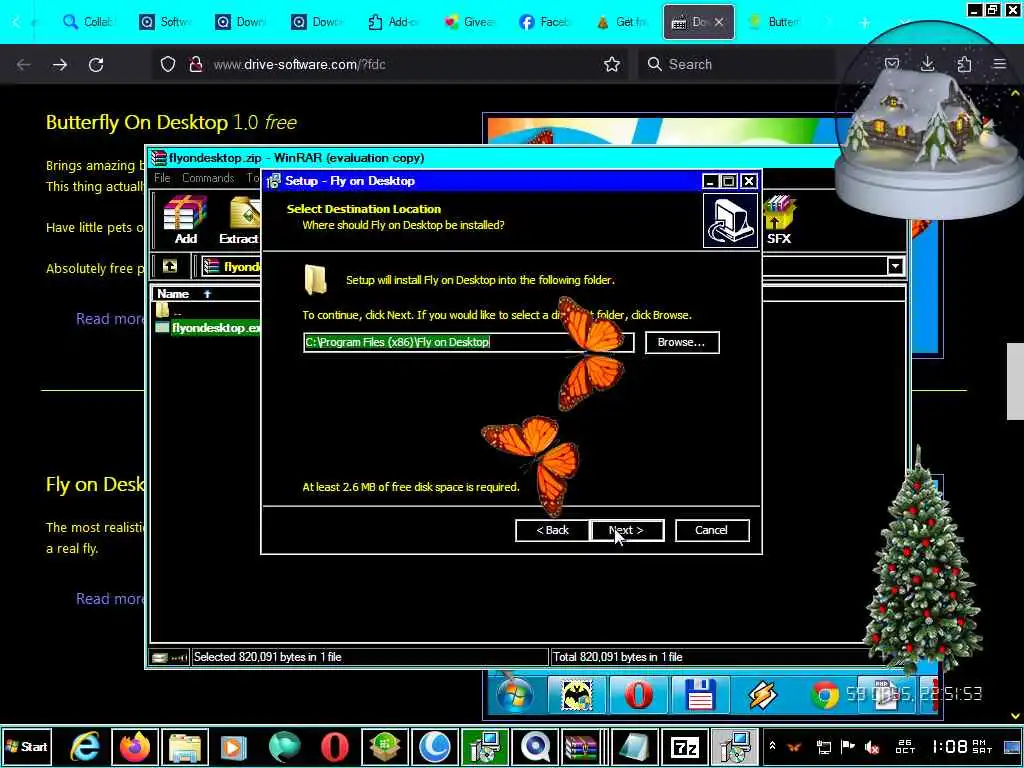Show hidden system tray icons
This screenshot has width=1024, height=768.
pos(772,746)
